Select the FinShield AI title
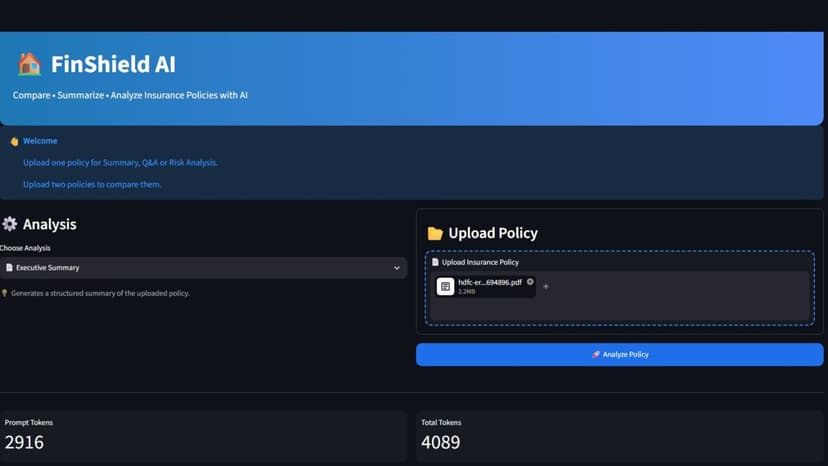The image size is (828, 466). pyautogui.click(x=113, y=64)
